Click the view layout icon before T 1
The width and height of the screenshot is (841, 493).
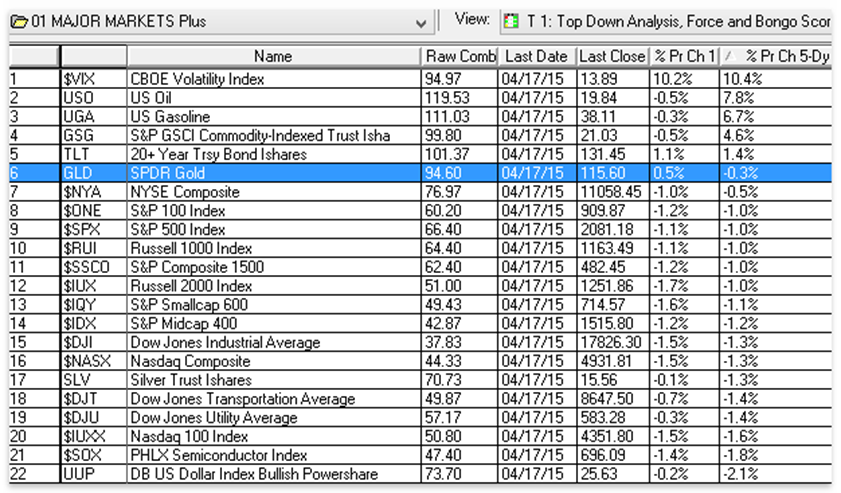[x=511, y=21]
